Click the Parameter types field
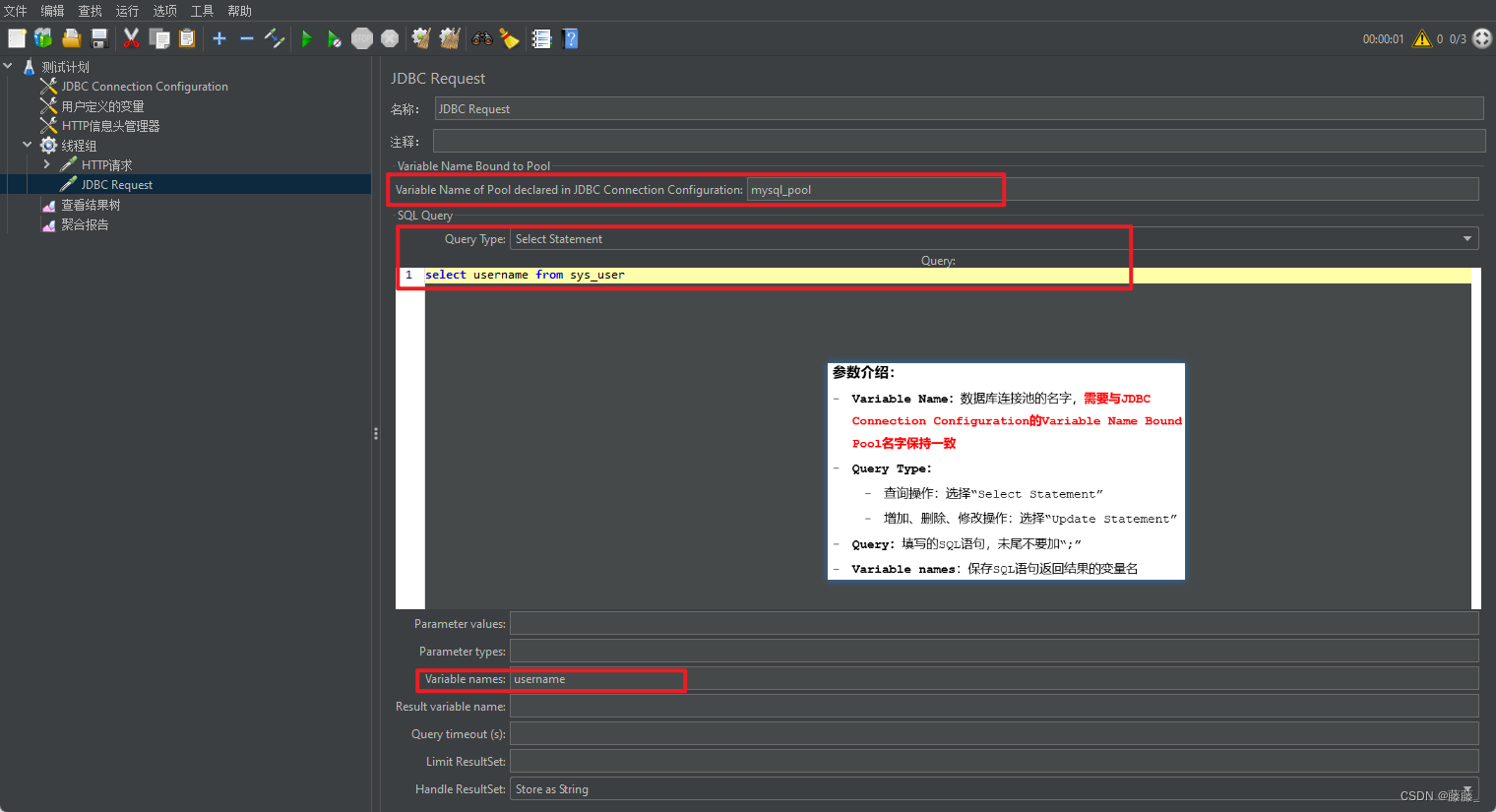The height and width of the screenshot is (812, 1496). (994, 652)
